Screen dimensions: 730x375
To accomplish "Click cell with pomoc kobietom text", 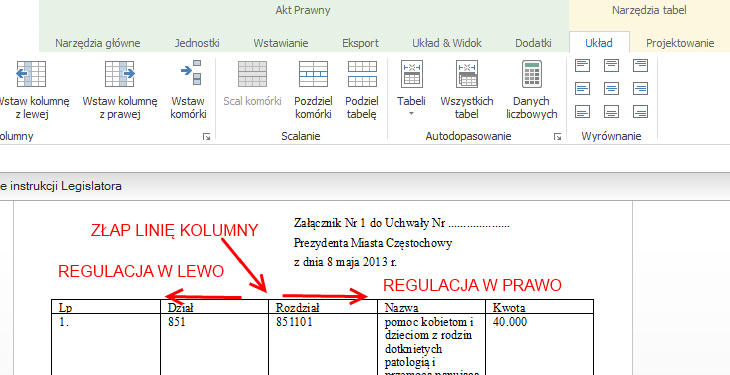I will [432, 345].
